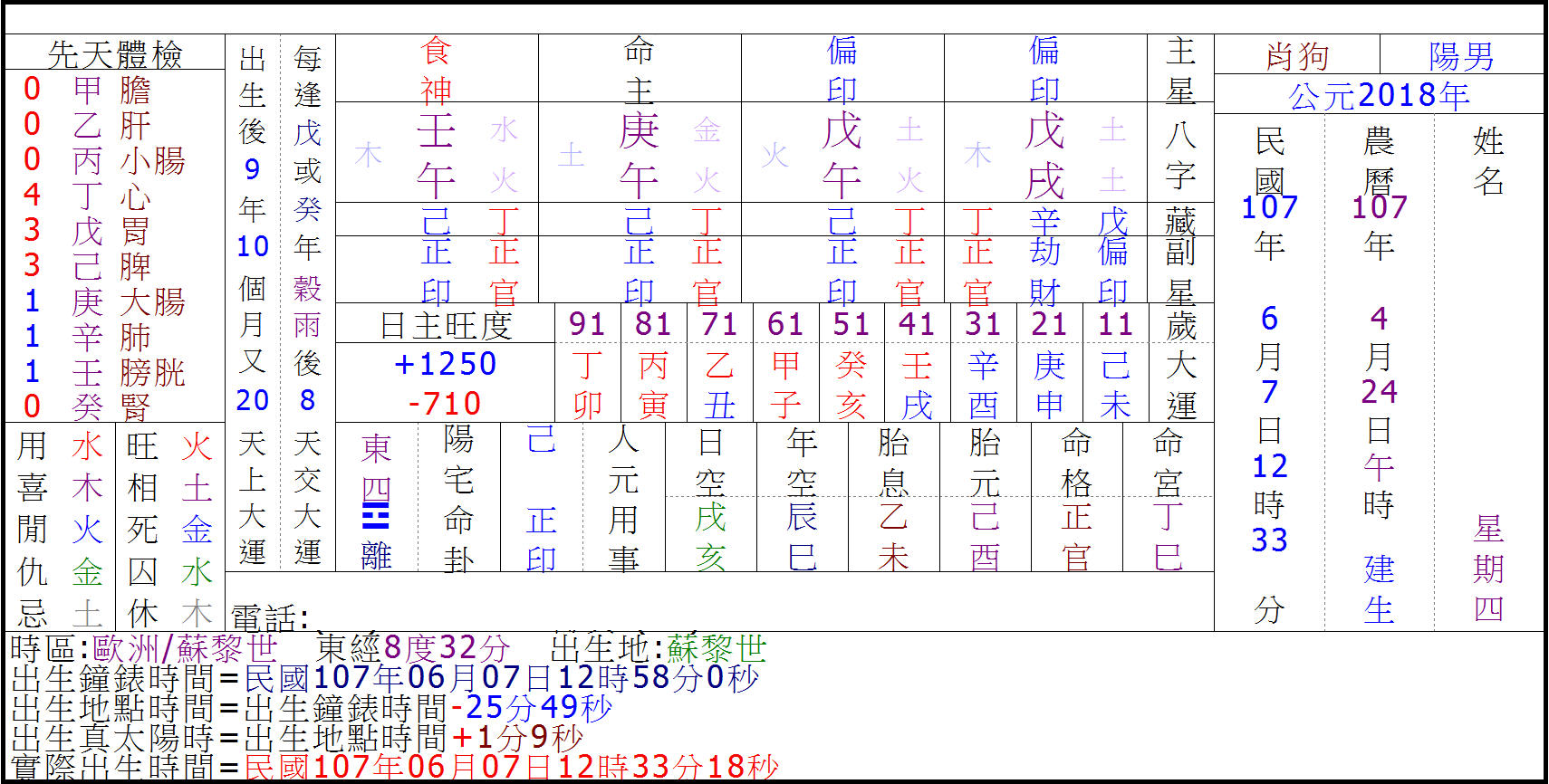Viewport: 1549px width, 784px height.
Task: Select the age 61 甲子 luck cycle
Action: [x=785, y=364]
